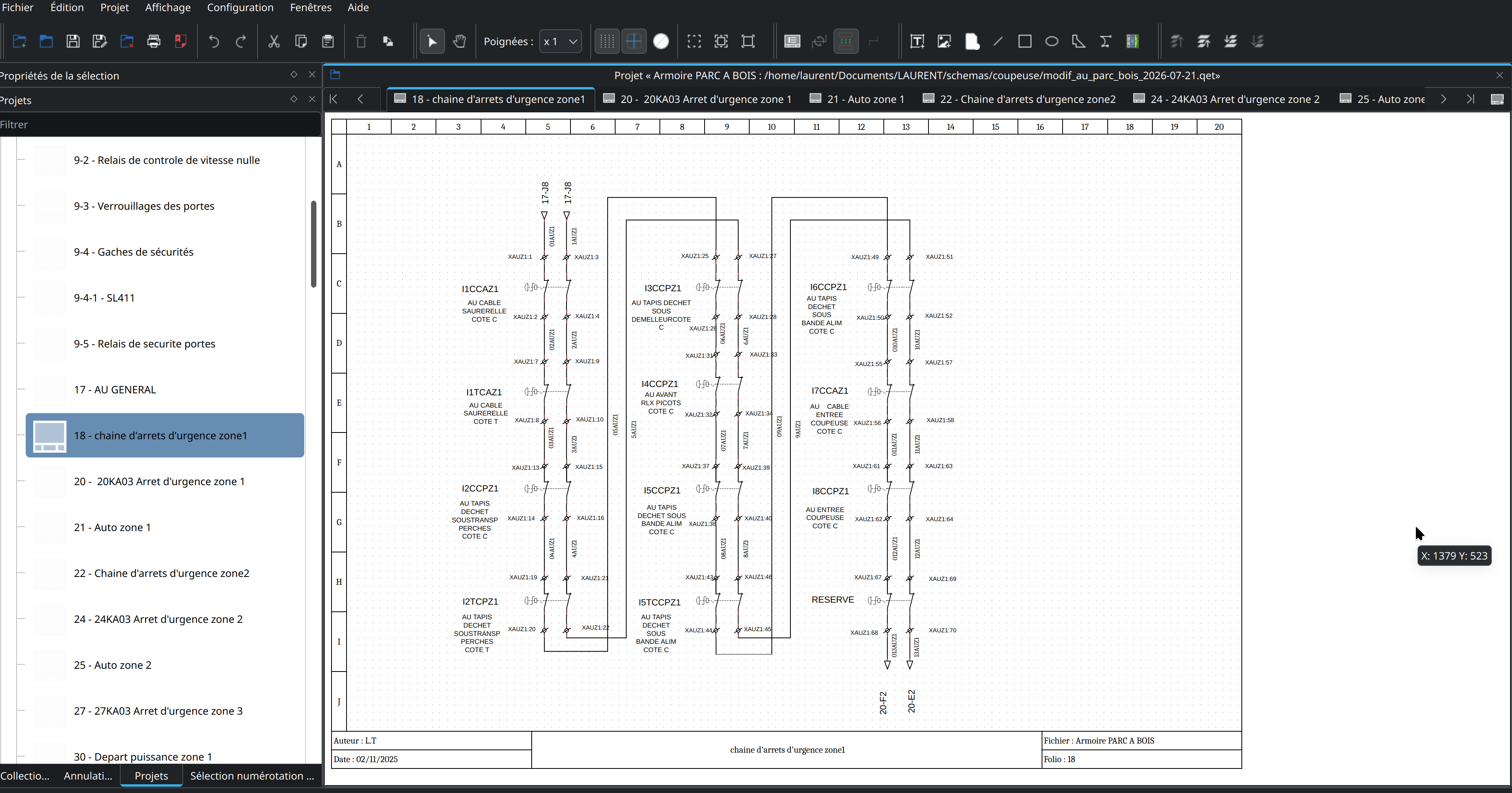Click the Filtrer input field
Image resolution: width=1512 pixels, height=793 pixels.
tap(160, 124)
